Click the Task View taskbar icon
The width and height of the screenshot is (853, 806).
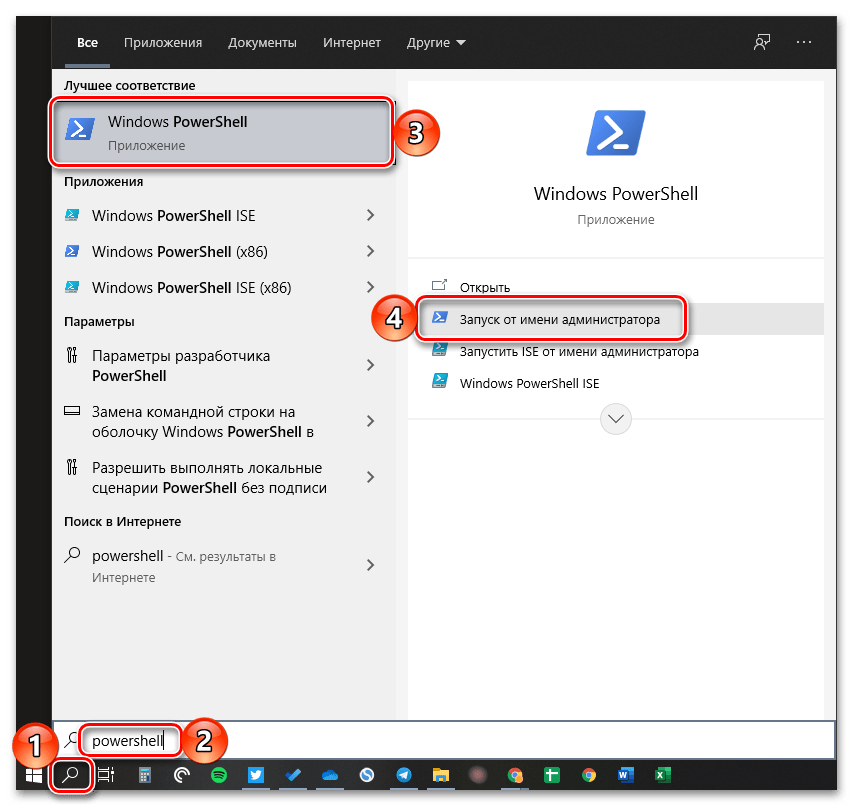106,774
